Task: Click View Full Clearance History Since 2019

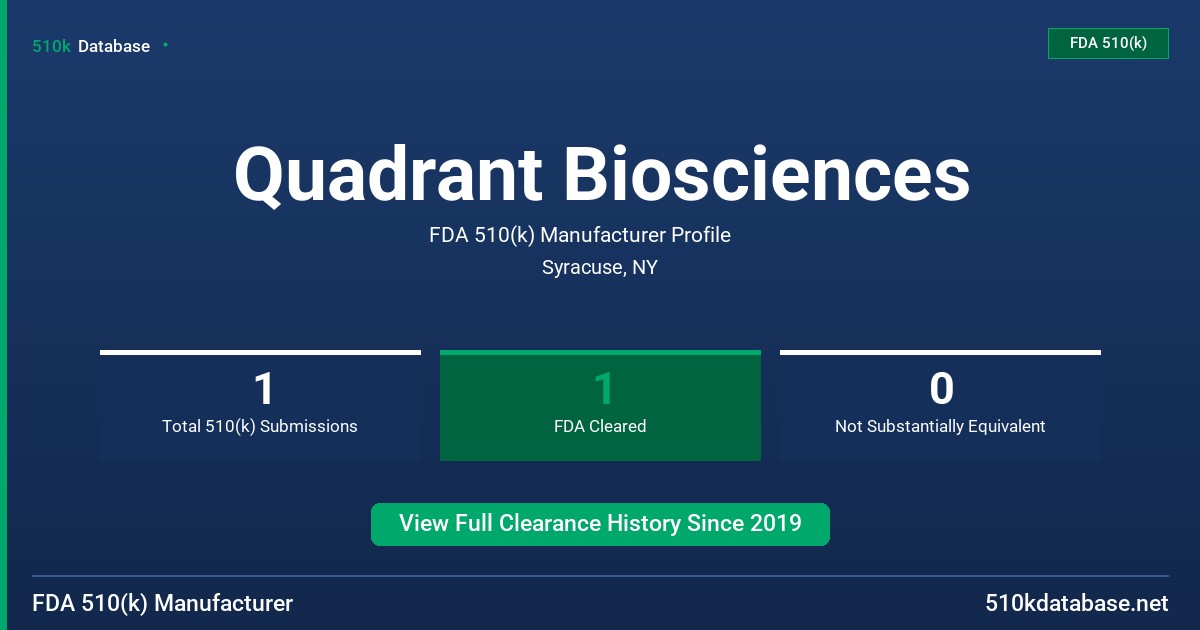Action: click(600, 524)
